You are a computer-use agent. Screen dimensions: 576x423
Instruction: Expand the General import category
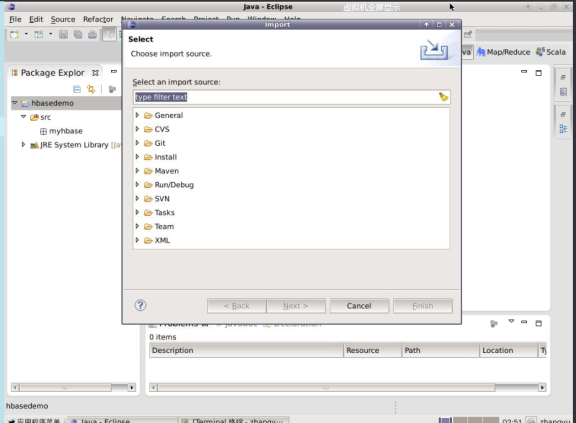[x=137, y=115]
